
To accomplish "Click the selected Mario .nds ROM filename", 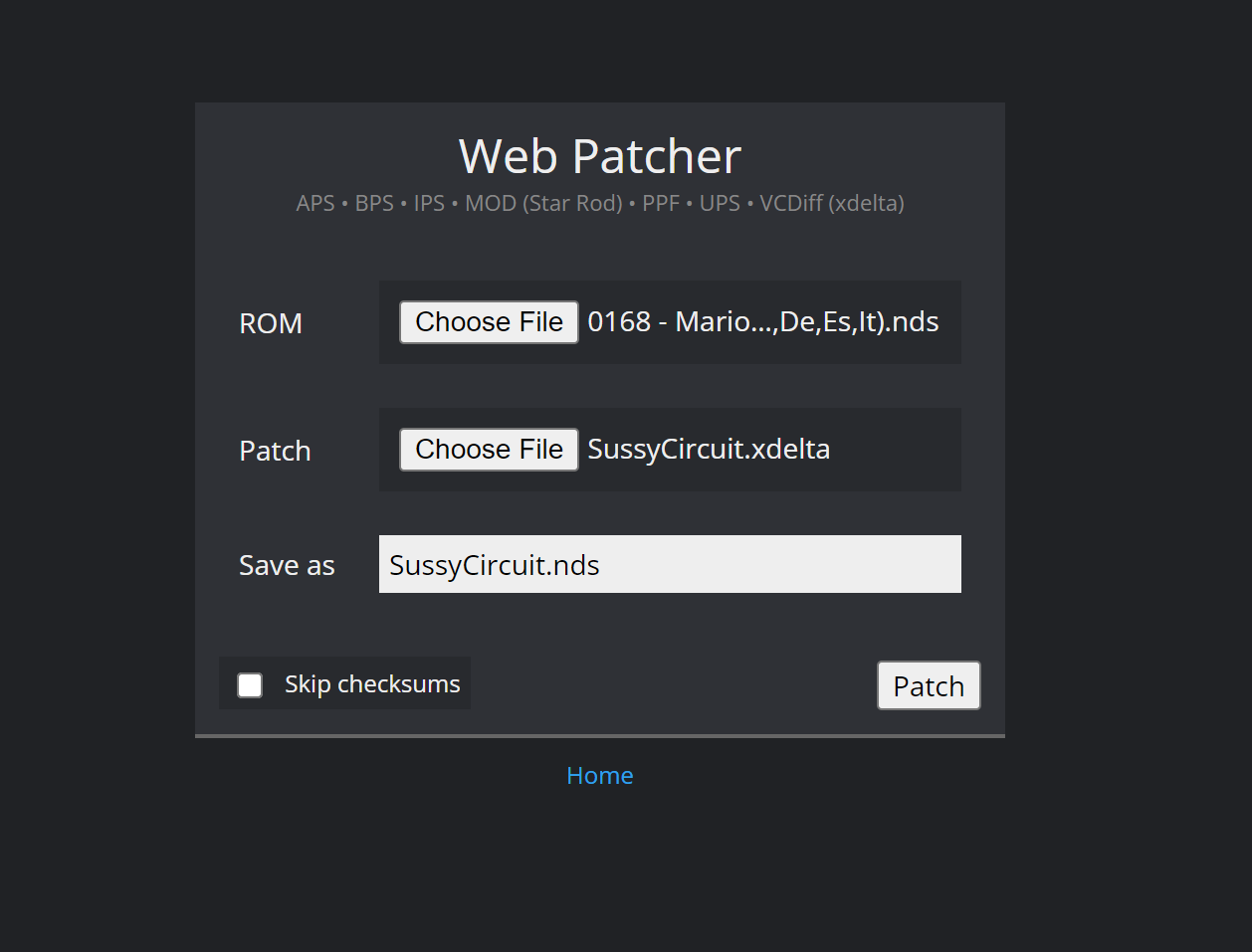I will click(762, 322).
